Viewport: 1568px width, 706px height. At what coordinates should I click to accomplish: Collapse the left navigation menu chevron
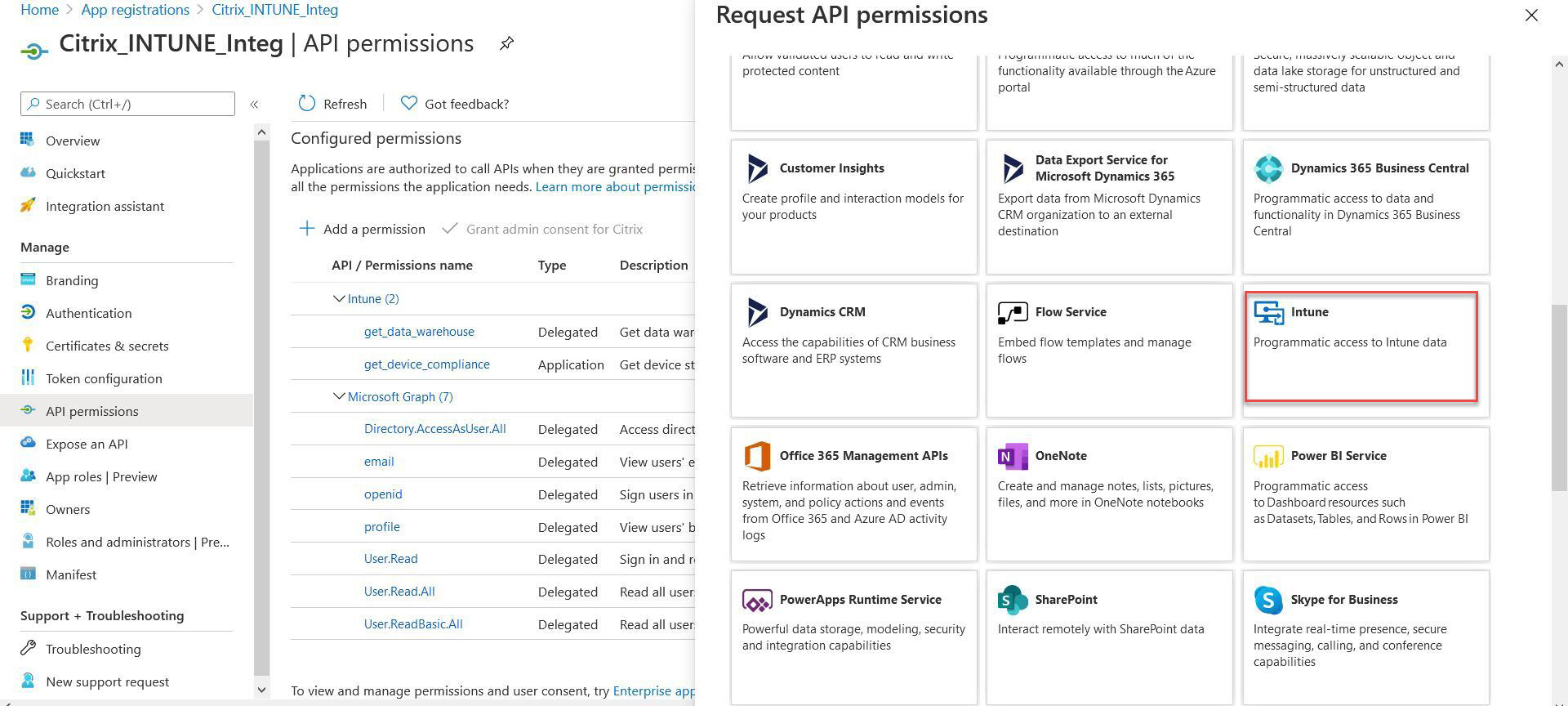pos(254,104)
